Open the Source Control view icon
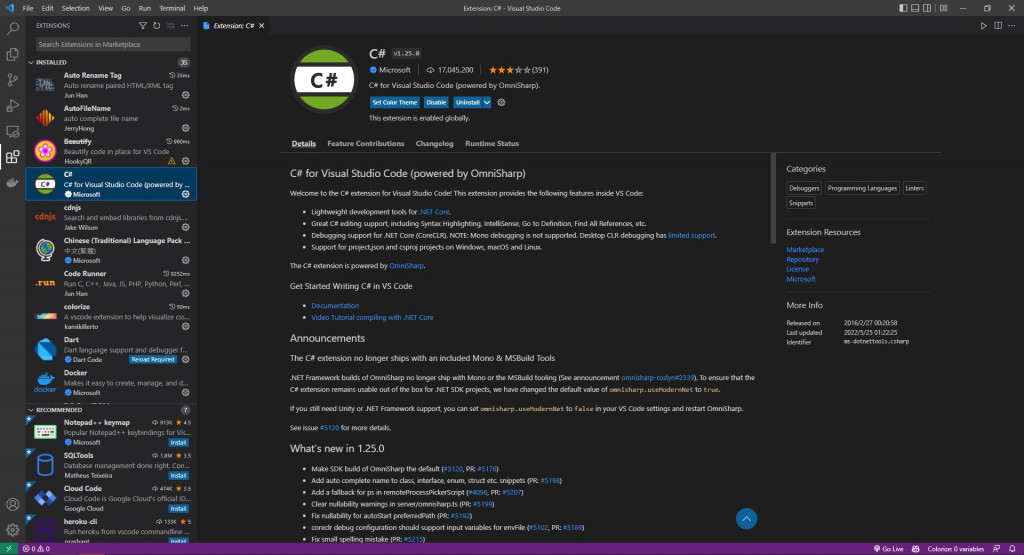This screenshot has height=555, width=1024. pos(12,80)
